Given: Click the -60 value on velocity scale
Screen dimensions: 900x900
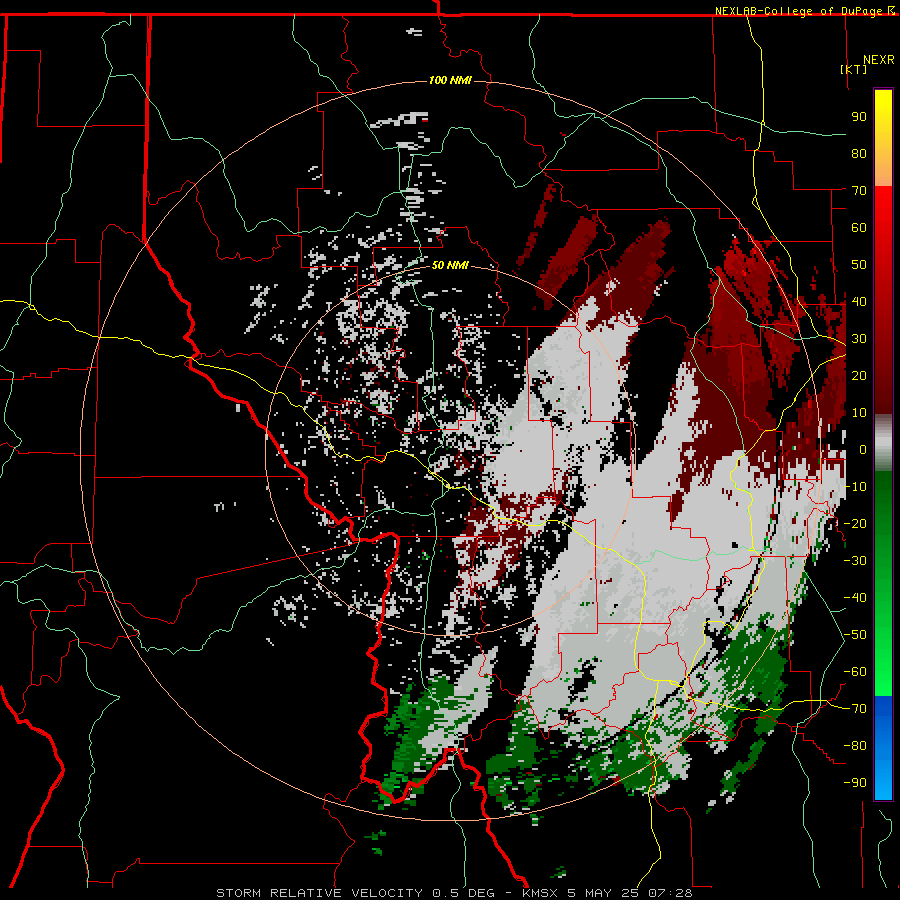Looking at the screenshot, I should (855, 672).
